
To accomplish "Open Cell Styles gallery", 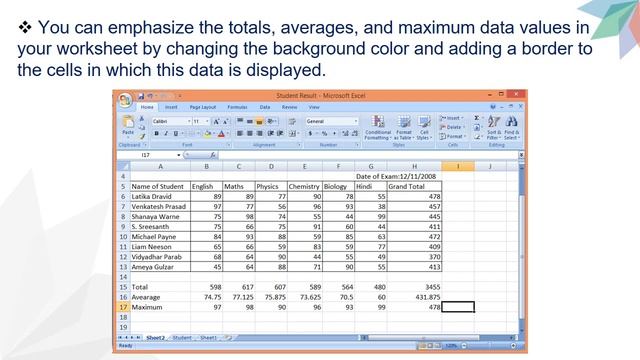I will tap(424, 128).
